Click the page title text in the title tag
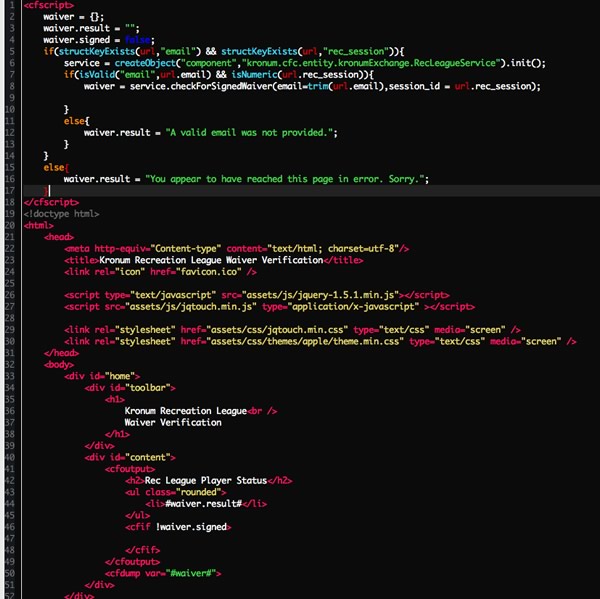 211,260
